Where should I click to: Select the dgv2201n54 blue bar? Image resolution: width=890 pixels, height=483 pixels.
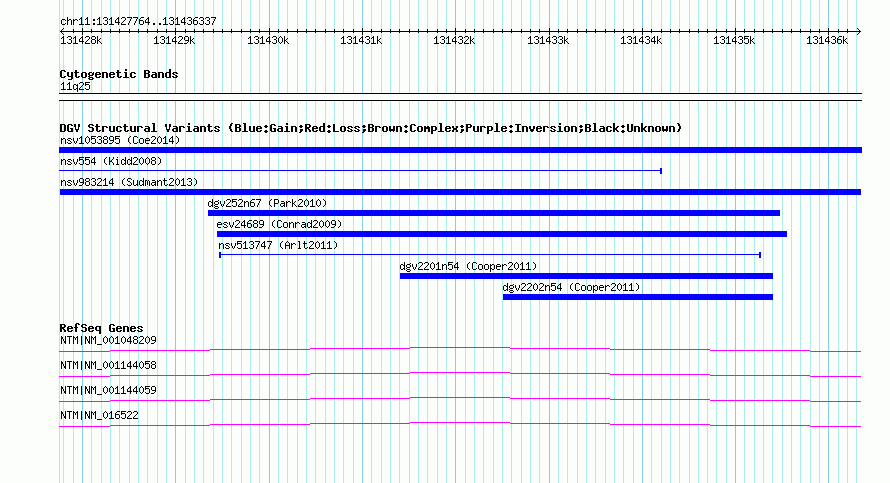[586, 276]
